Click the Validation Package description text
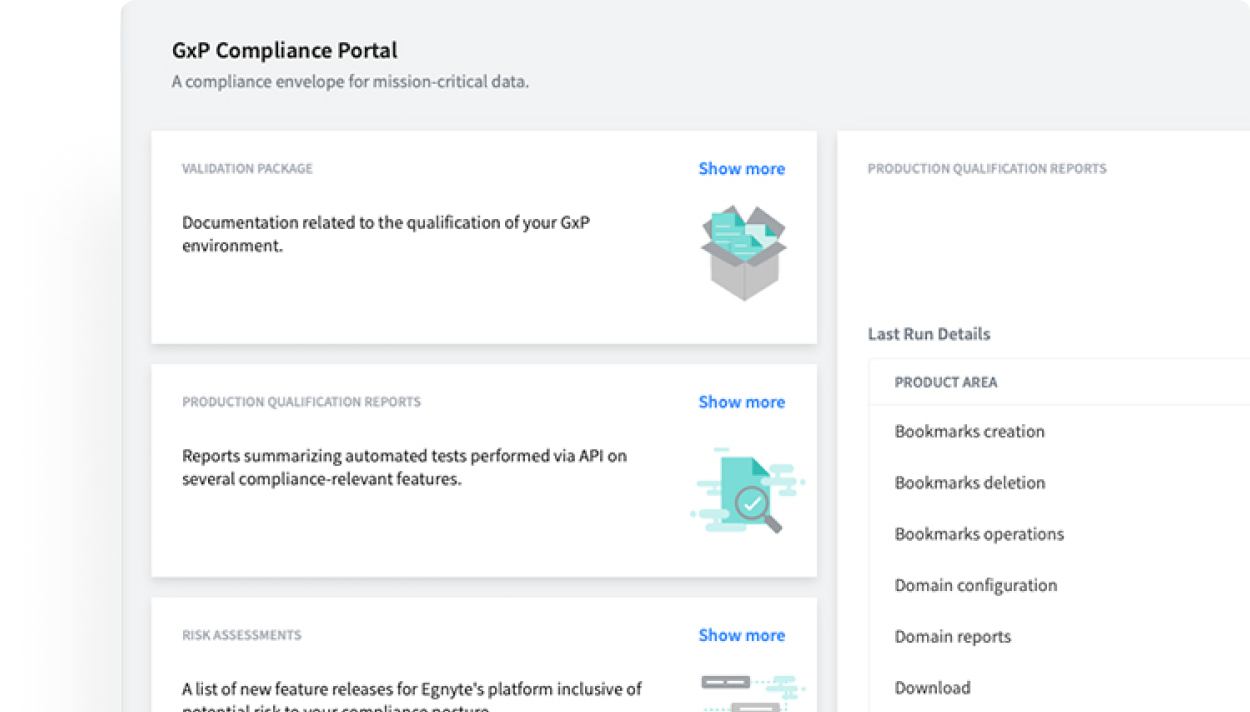 [x=385, y=234]
